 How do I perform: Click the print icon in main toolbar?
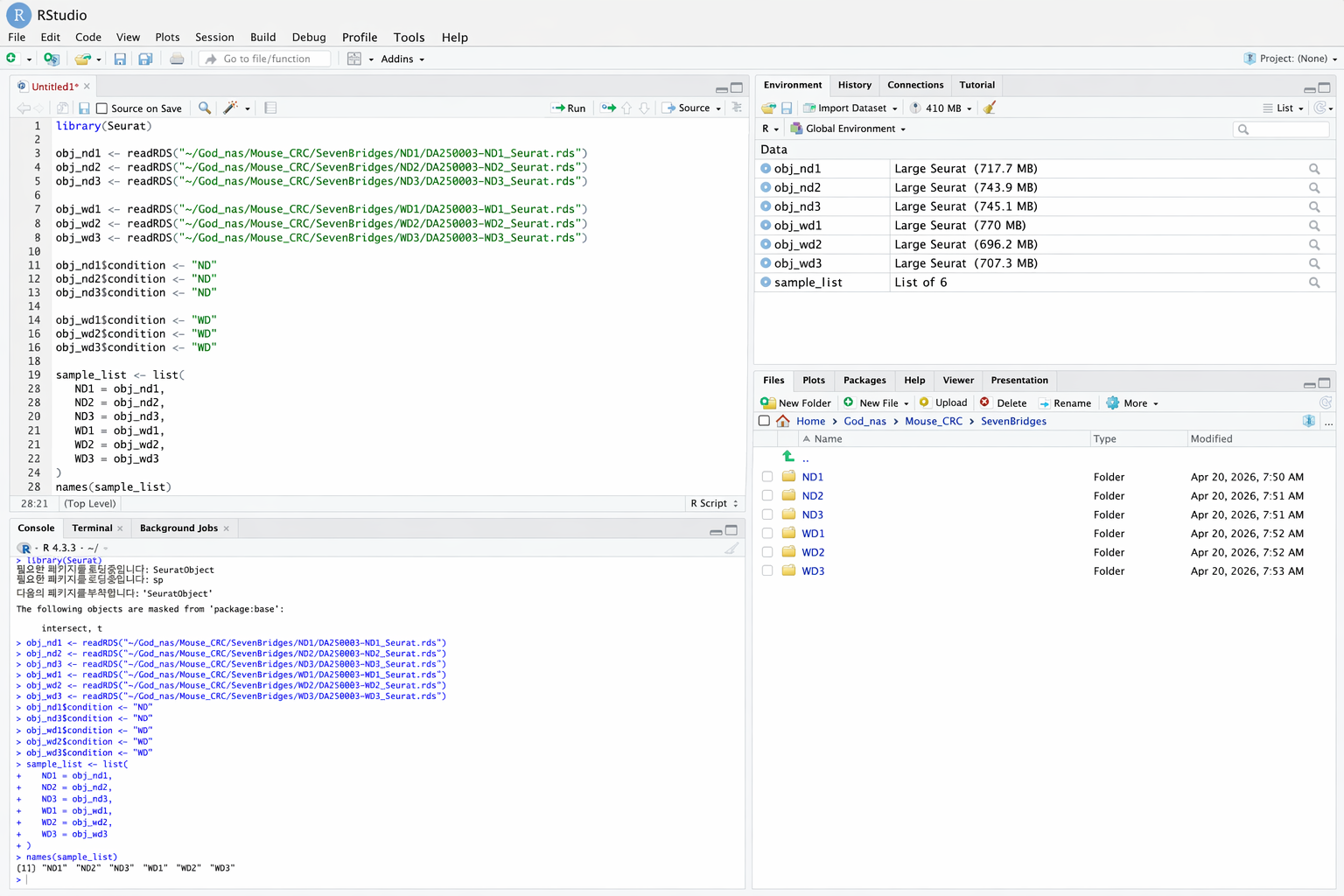coord(177,59)
